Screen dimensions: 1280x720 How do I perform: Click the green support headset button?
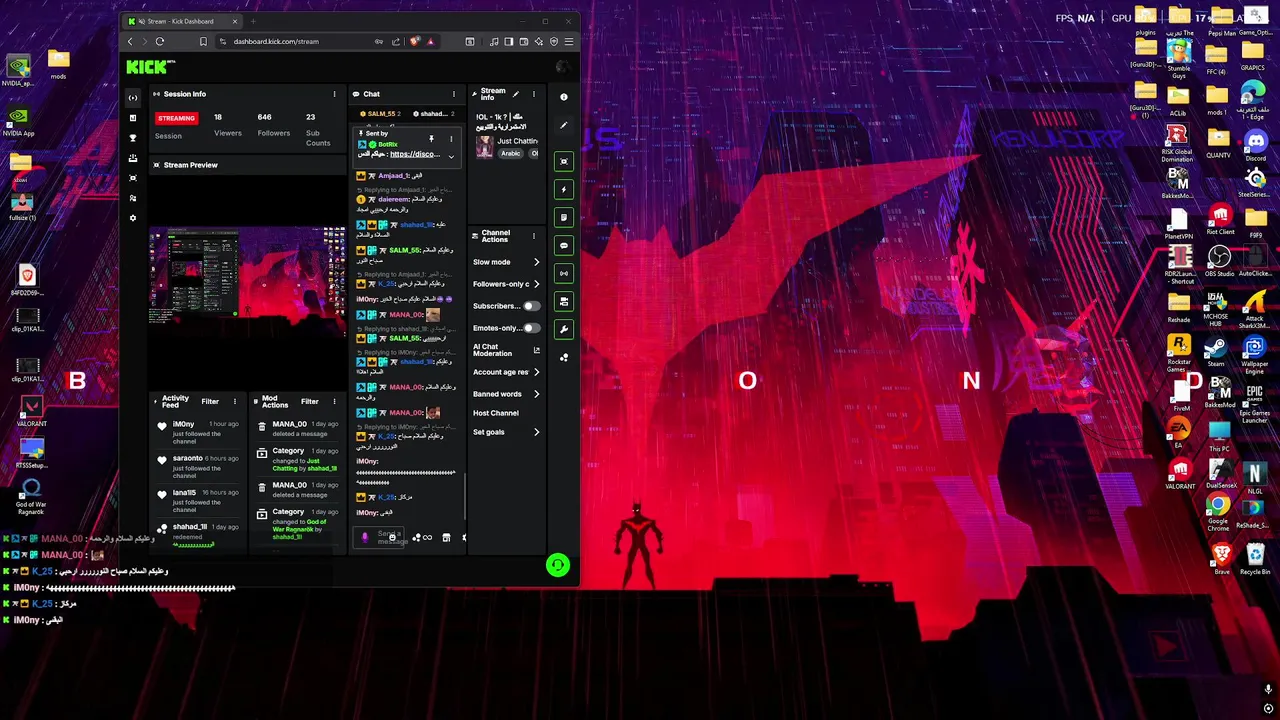pos(558,565)
